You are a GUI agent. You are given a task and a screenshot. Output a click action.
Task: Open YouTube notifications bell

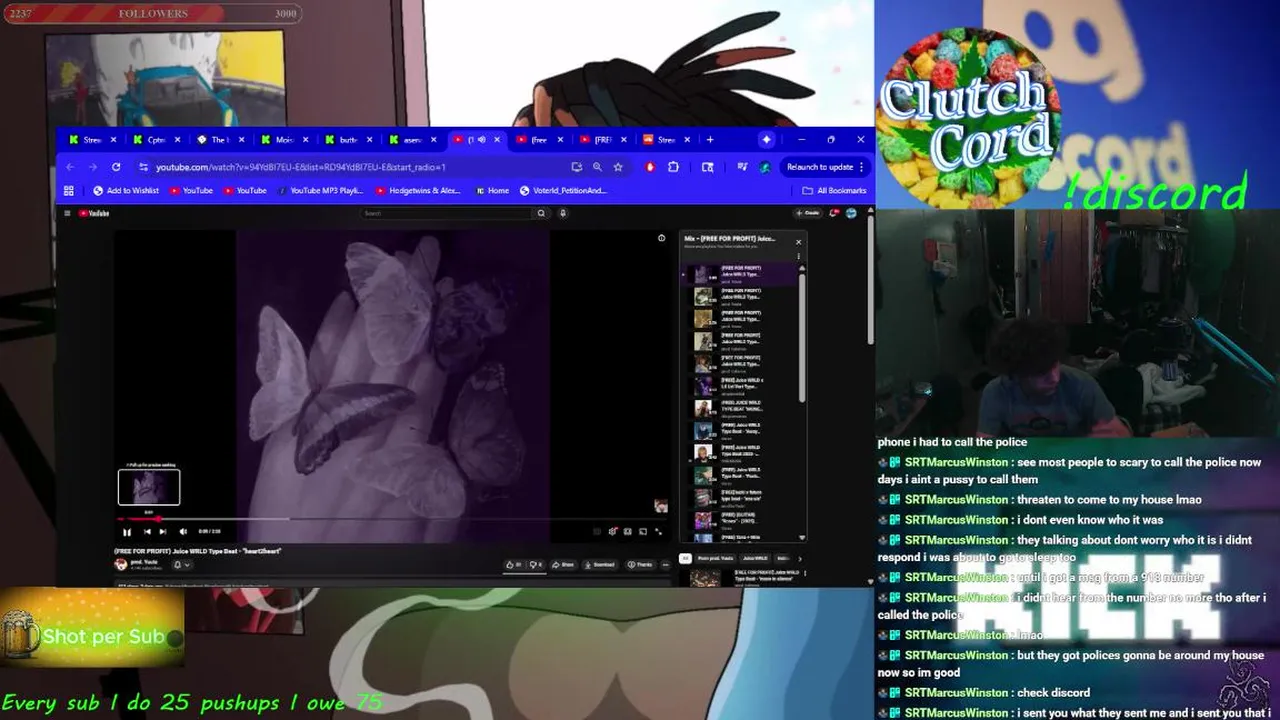click(835, 213)
